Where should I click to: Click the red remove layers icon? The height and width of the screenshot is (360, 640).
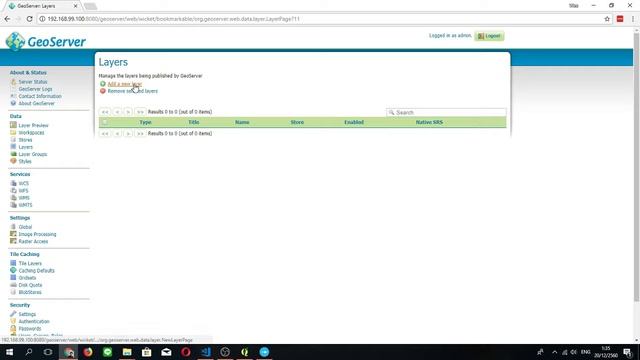(x=103, y=91)
